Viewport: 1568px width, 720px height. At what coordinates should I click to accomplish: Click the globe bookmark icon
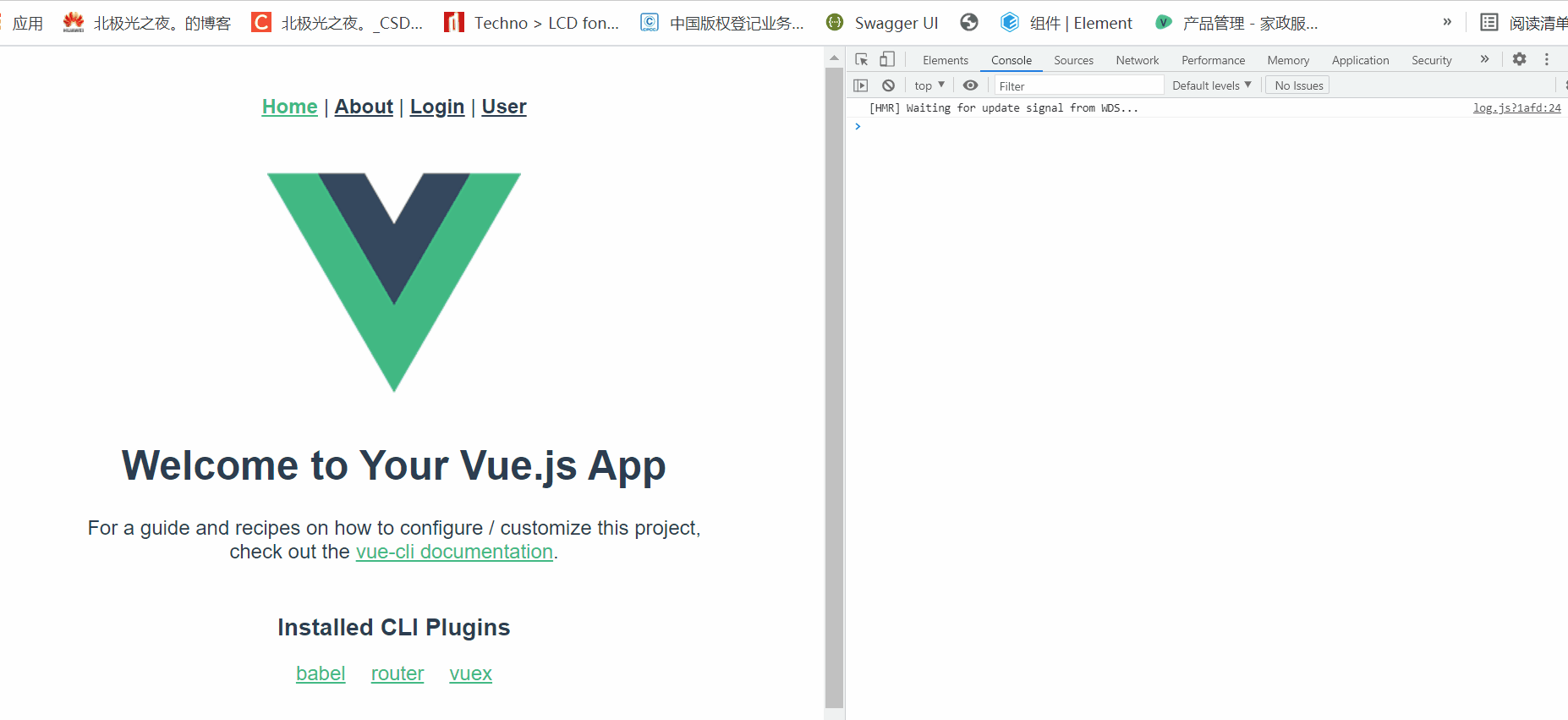tap(969, 23)
